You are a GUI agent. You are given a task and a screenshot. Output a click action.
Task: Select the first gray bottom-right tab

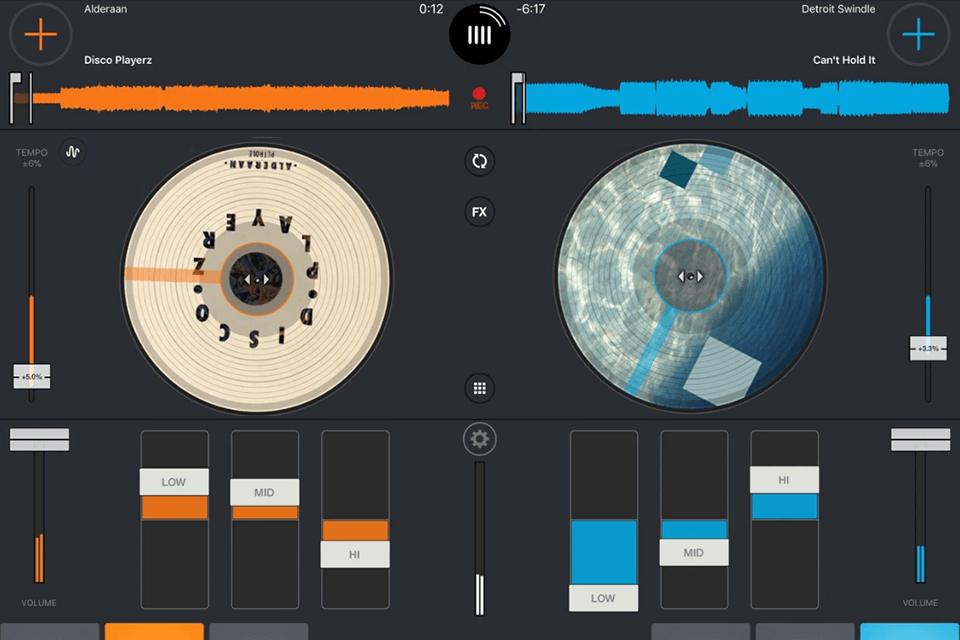click(700, 631)
